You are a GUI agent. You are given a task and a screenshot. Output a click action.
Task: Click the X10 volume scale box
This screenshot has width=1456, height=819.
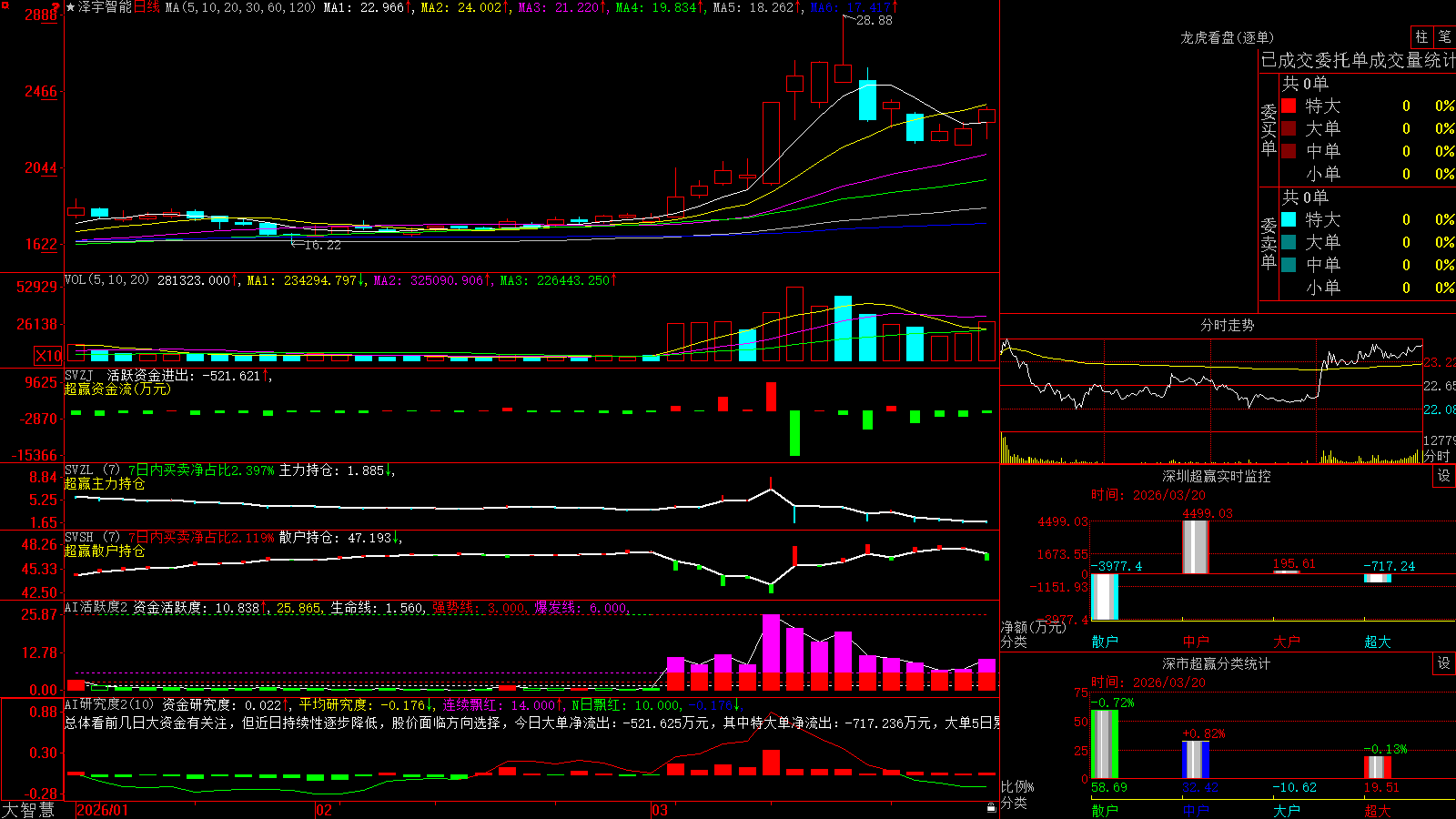(x=49, y=356)
